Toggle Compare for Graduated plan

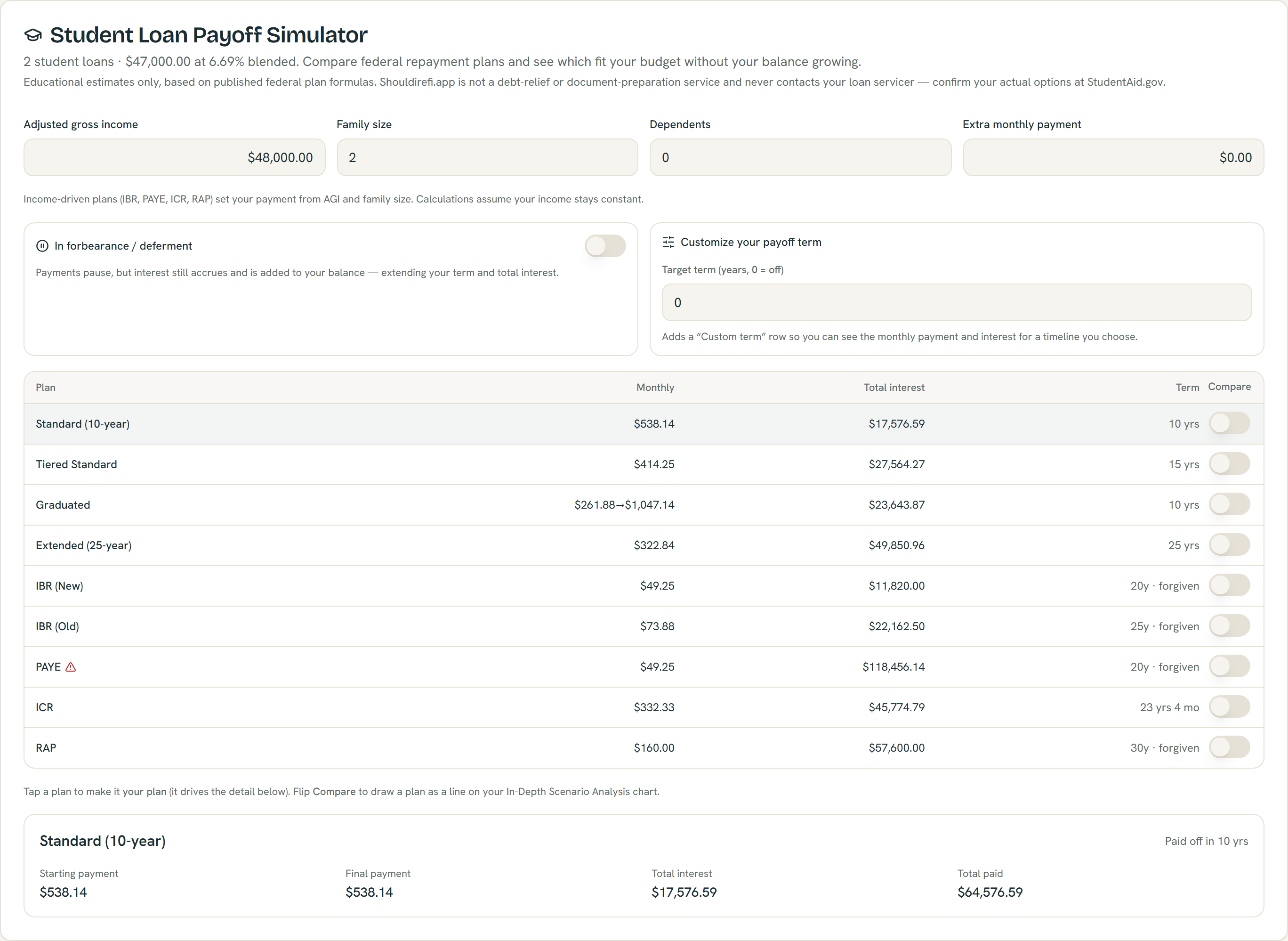[1229, 504]
